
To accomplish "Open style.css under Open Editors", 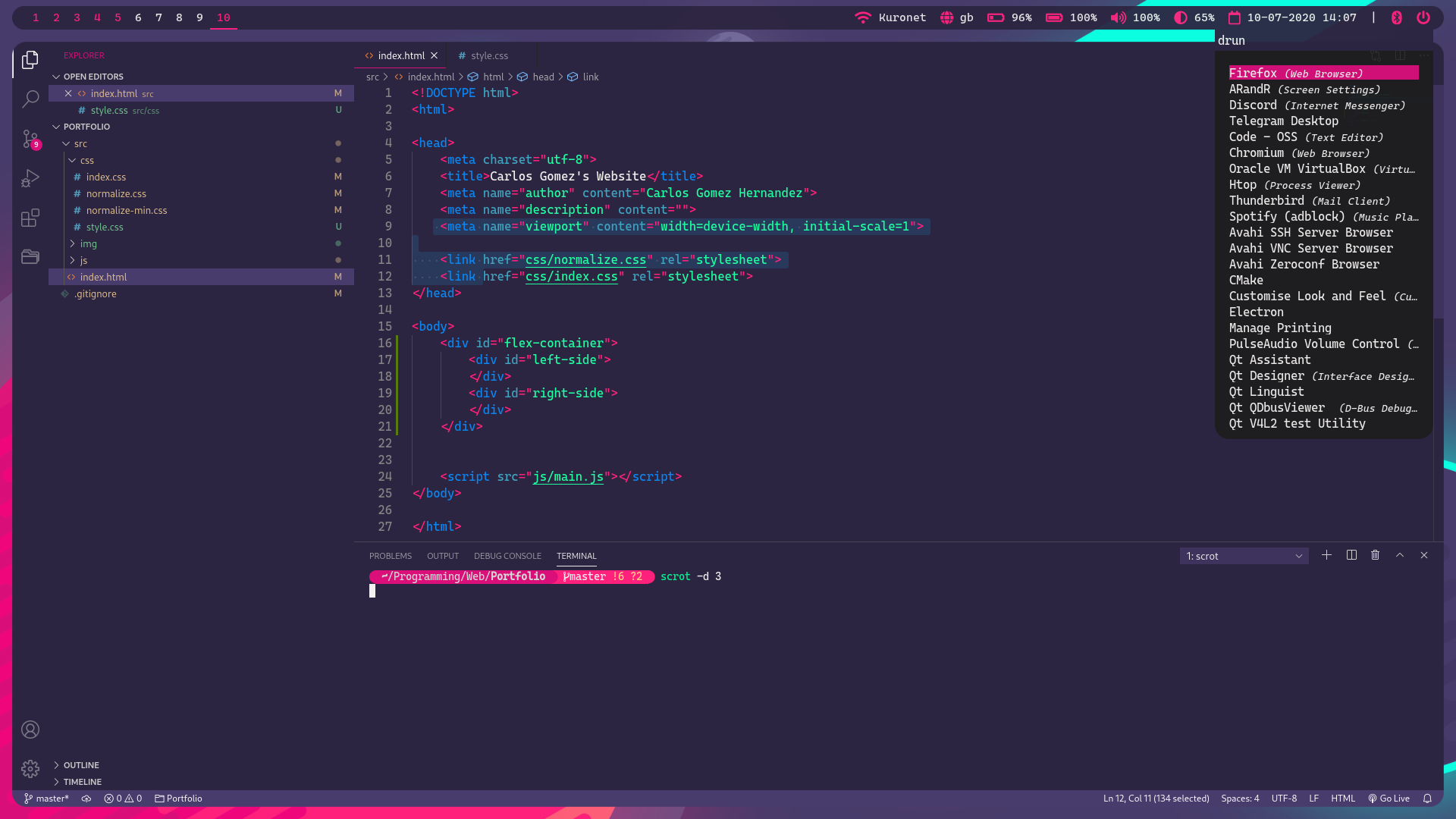I will (201, 110).
